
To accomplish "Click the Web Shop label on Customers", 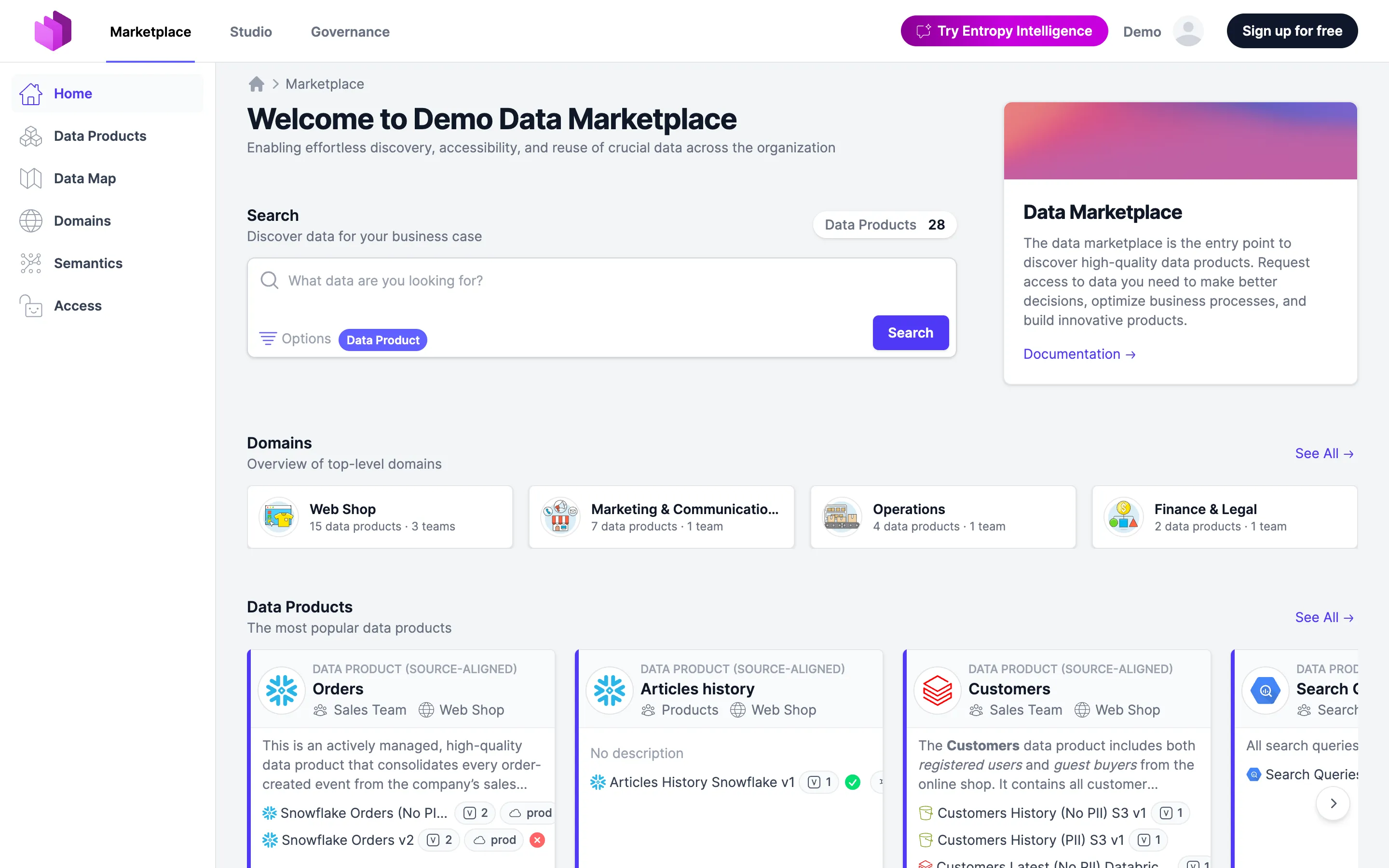I will click(1127, 710).
